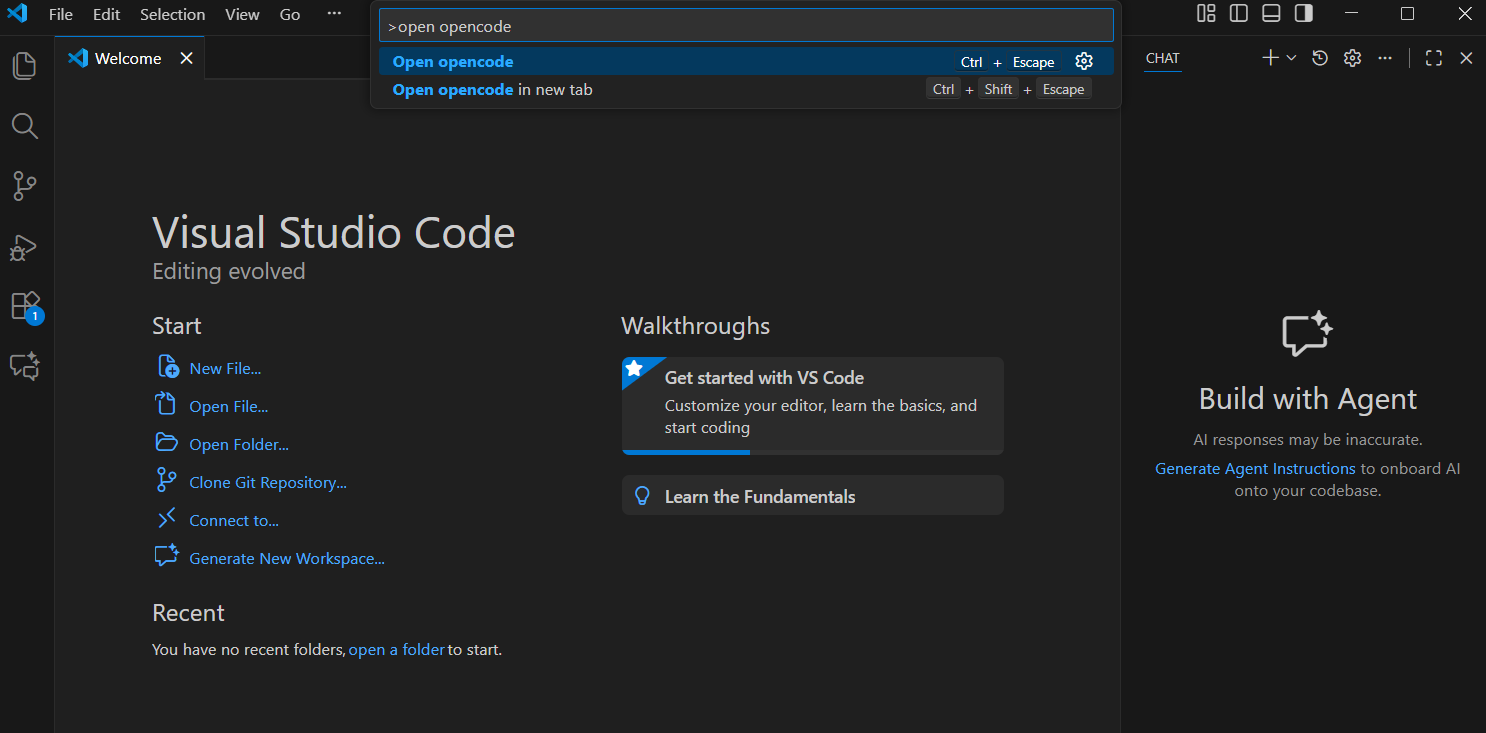Open the File menu

click(x=61, y=14)
